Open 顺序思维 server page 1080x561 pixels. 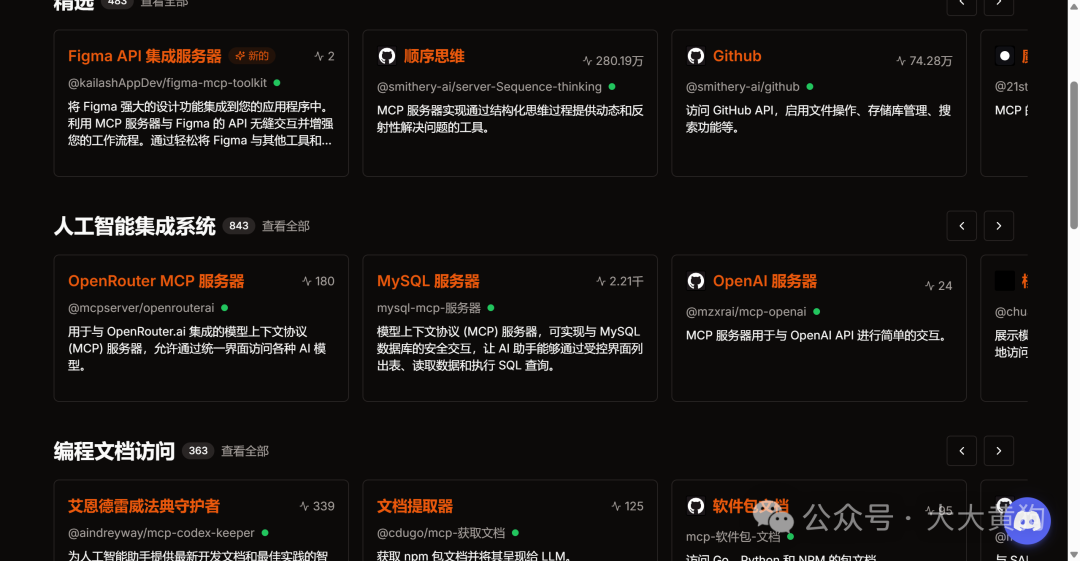434,56
